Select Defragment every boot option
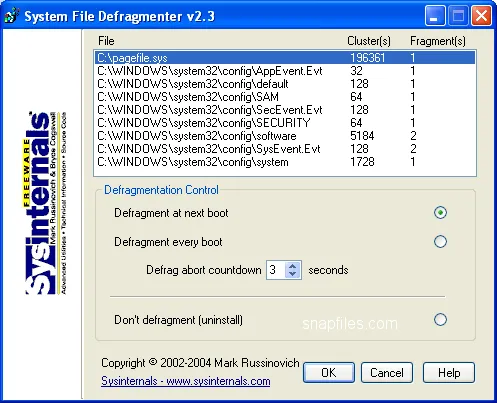Viewport: 497px width, 403px height. point(440,242)
